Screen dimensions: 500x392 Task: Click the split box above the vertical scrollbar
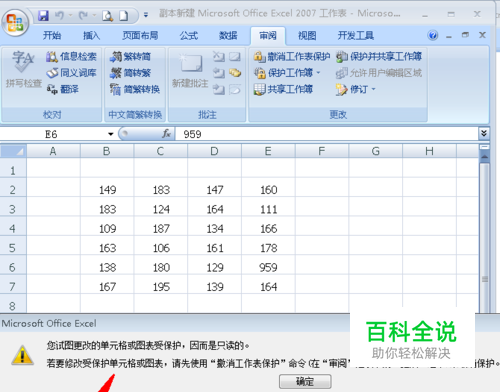(485, 147)
